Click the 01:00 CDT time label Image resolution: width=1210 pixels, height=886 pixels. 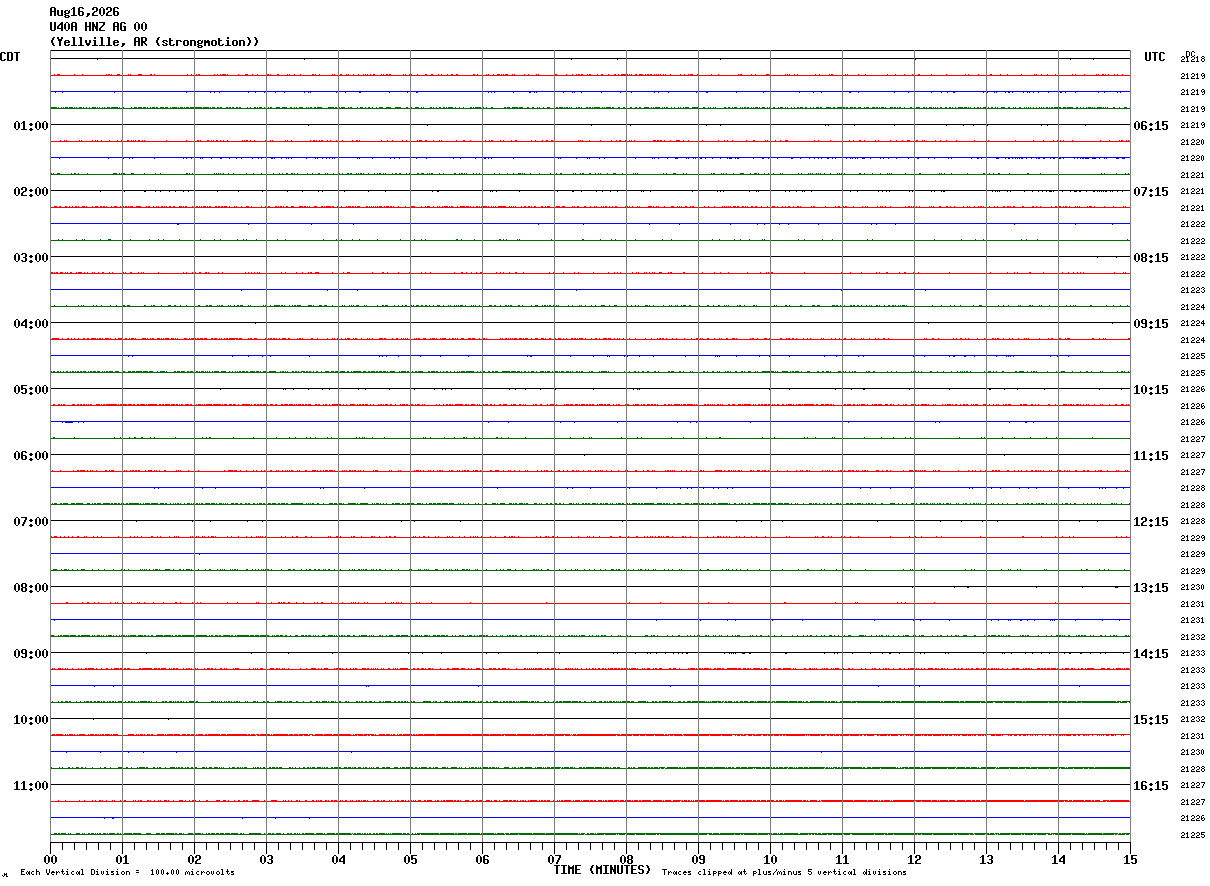pos(30,125)
